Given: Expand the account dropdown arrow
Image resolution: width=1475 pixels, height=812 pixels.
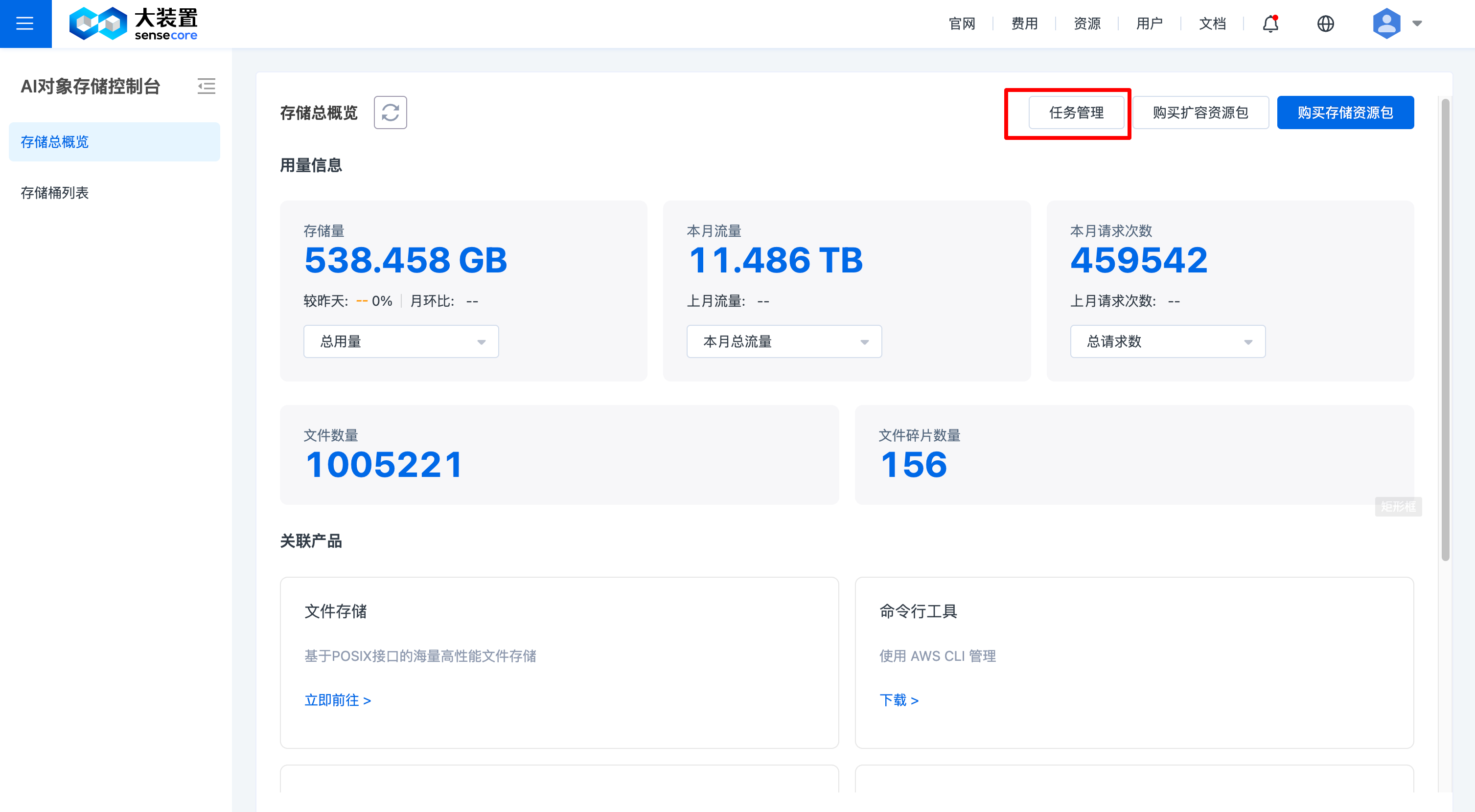Looking at the screenshot, I should tap(1417, 23).
